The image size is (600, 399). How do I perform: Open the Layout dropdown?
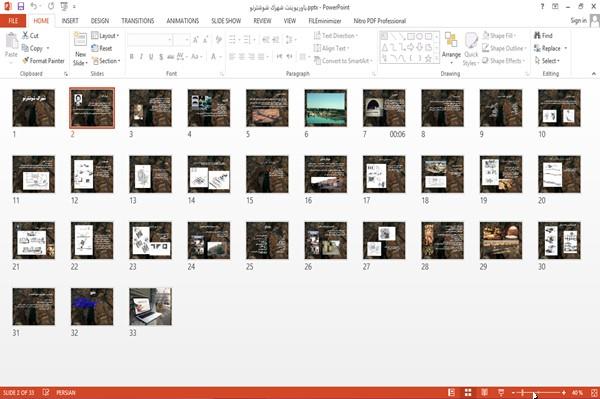pos(105,36)
